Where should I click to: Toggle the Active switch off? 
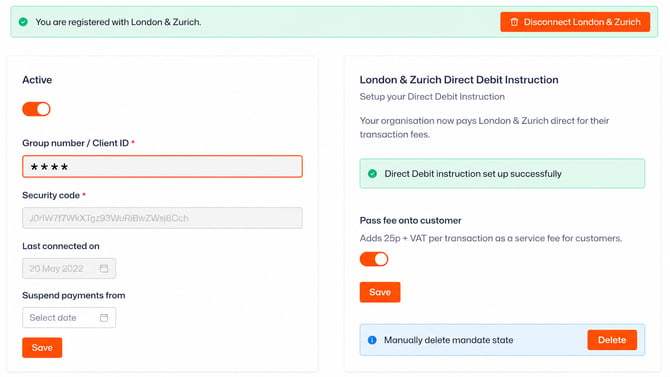(x=36, y=109)
